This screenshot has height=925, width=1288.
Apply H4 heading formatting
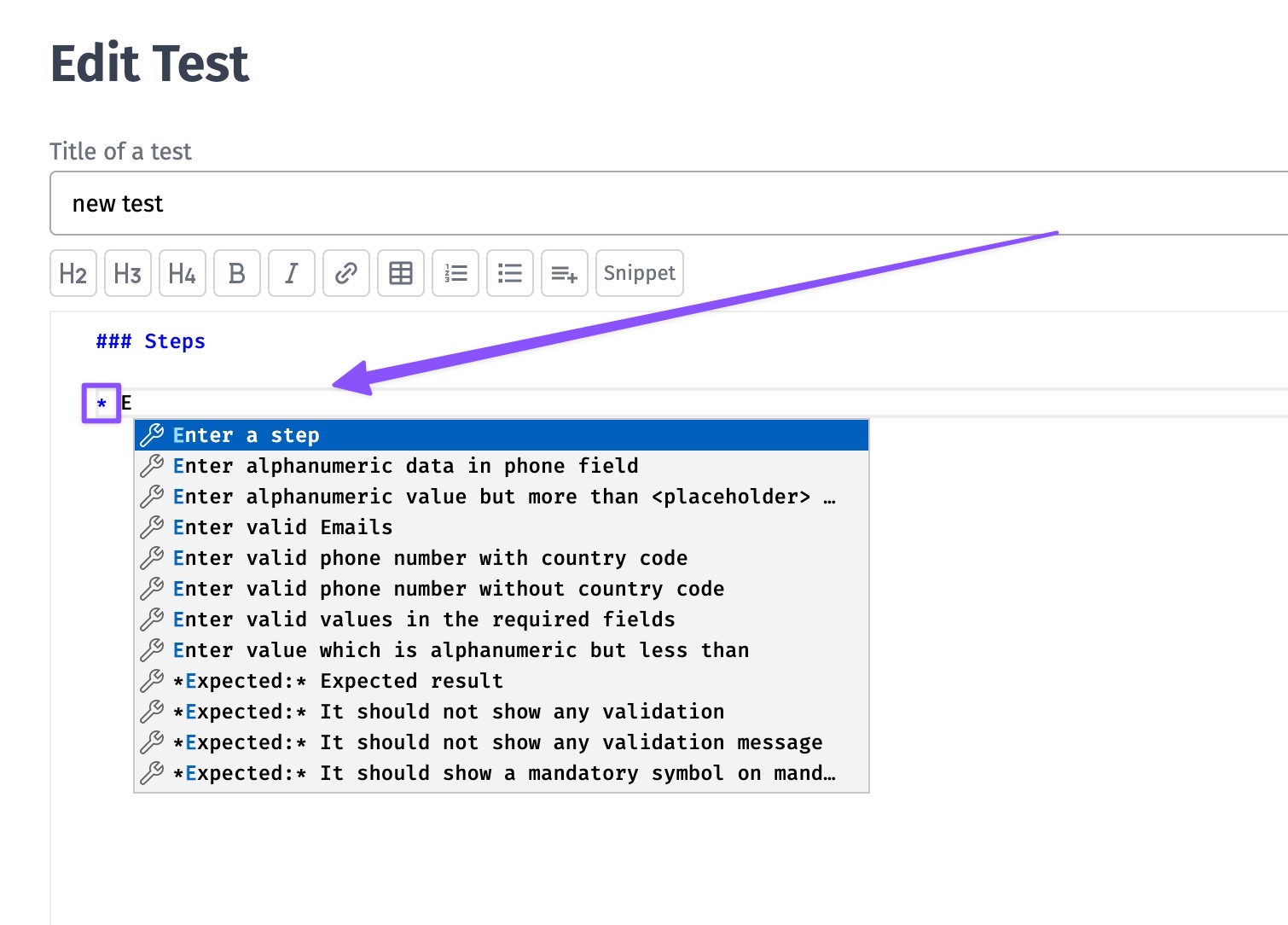tap(183, 273)
